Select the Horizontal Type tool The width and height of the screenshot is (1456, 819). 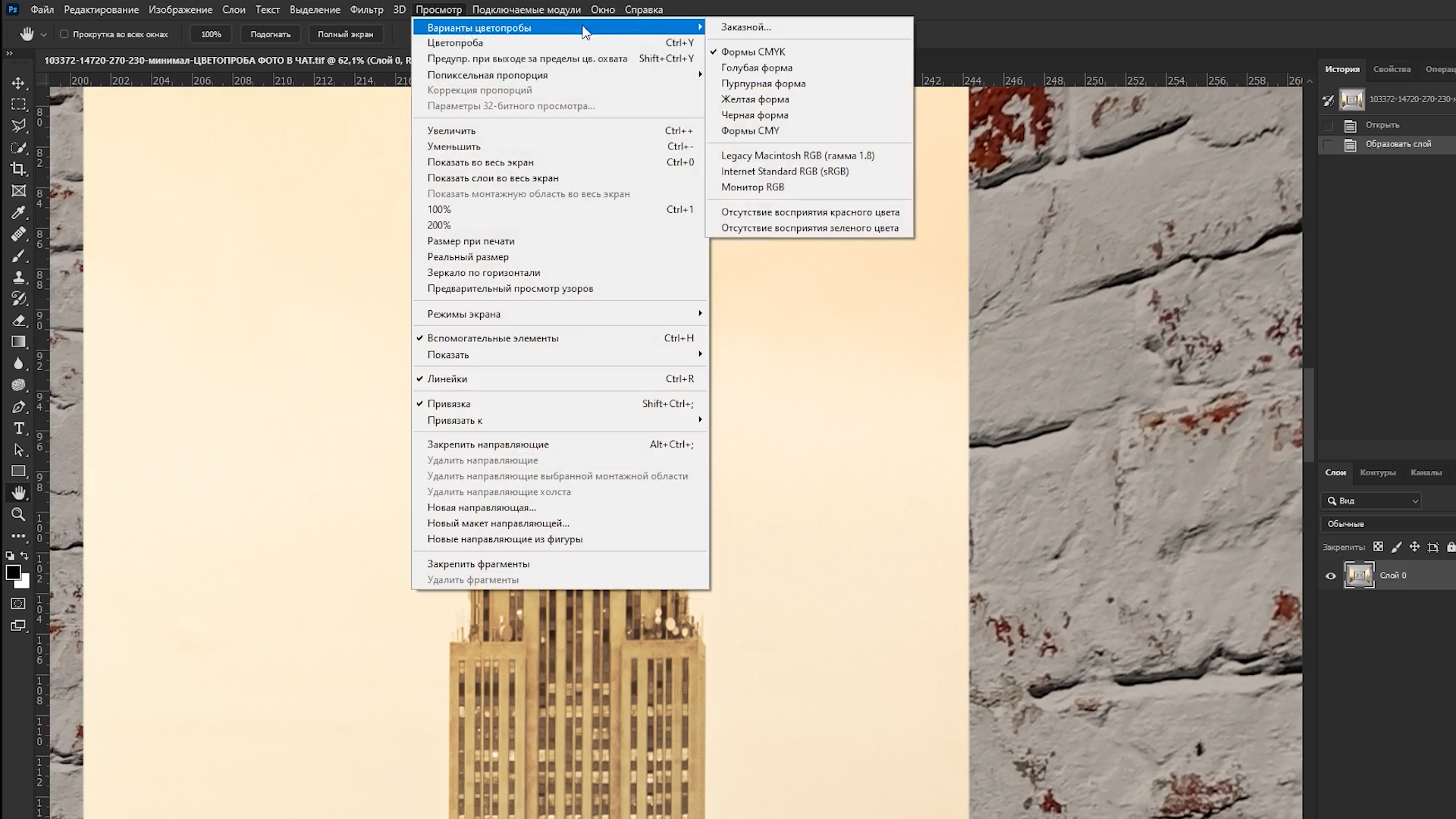pos(19,428)
